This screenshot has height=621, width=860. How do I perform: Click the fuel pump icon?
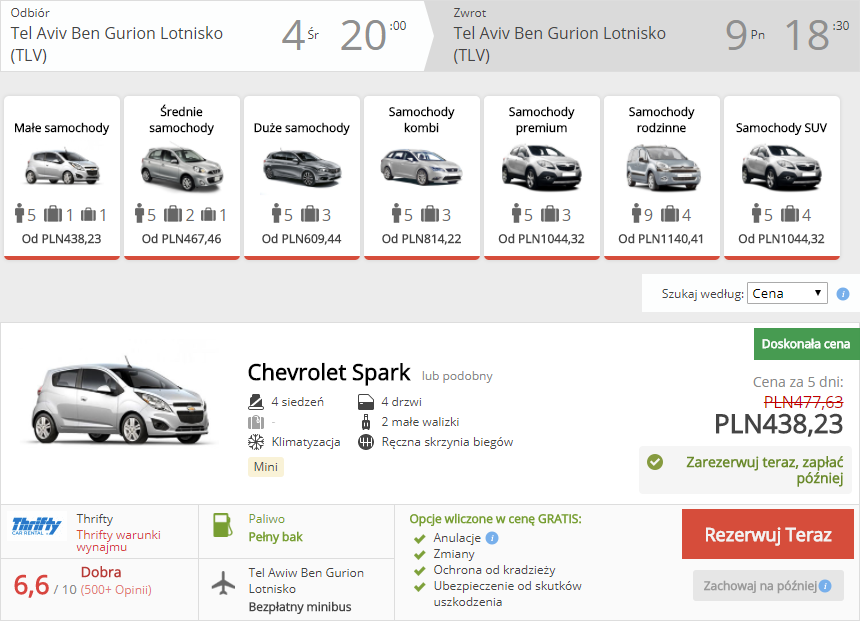pos(221,526)
